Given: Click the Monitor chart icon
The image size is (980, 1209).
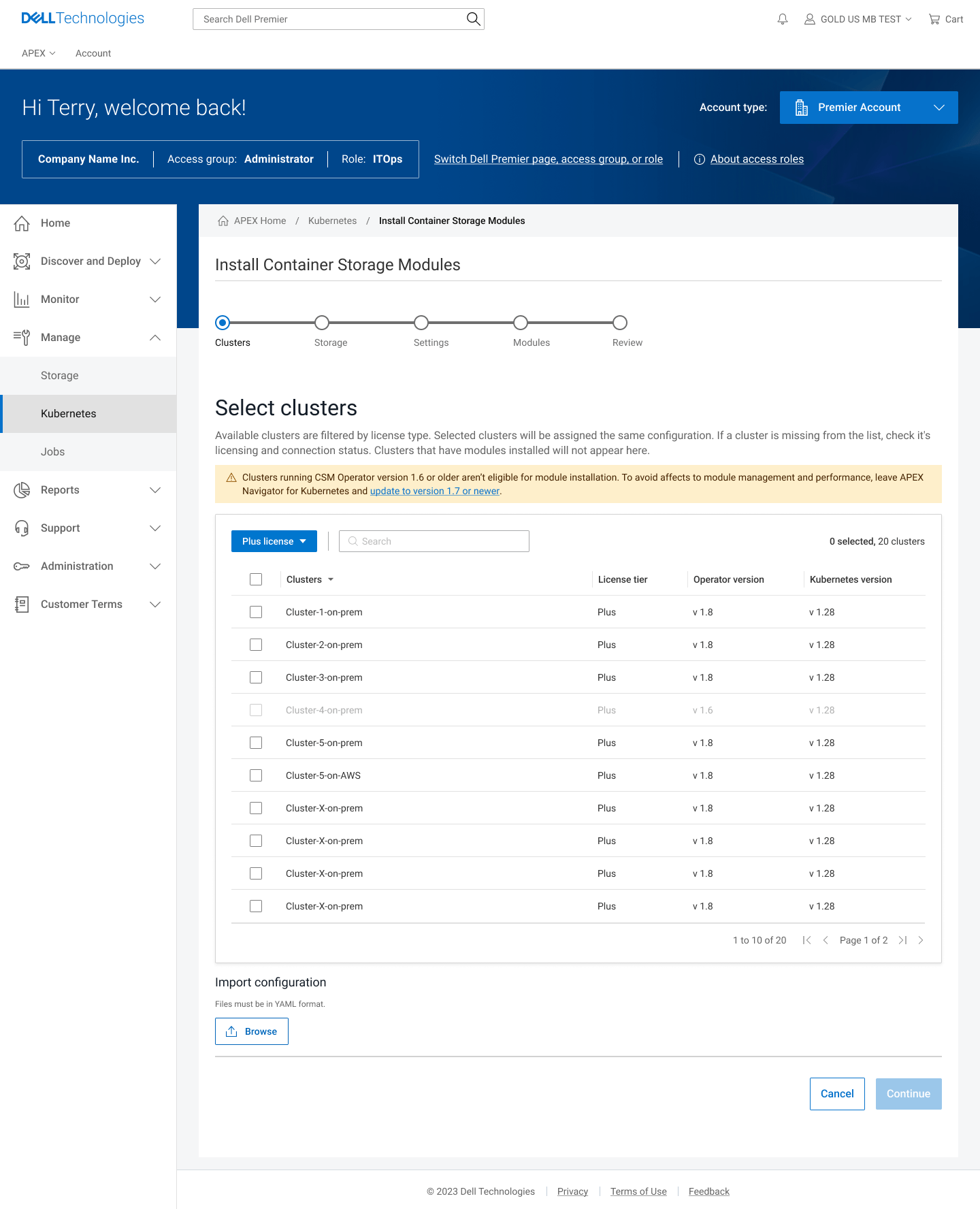Looking at the screenshot, I should pyautogui.click(x=22, y=300).
